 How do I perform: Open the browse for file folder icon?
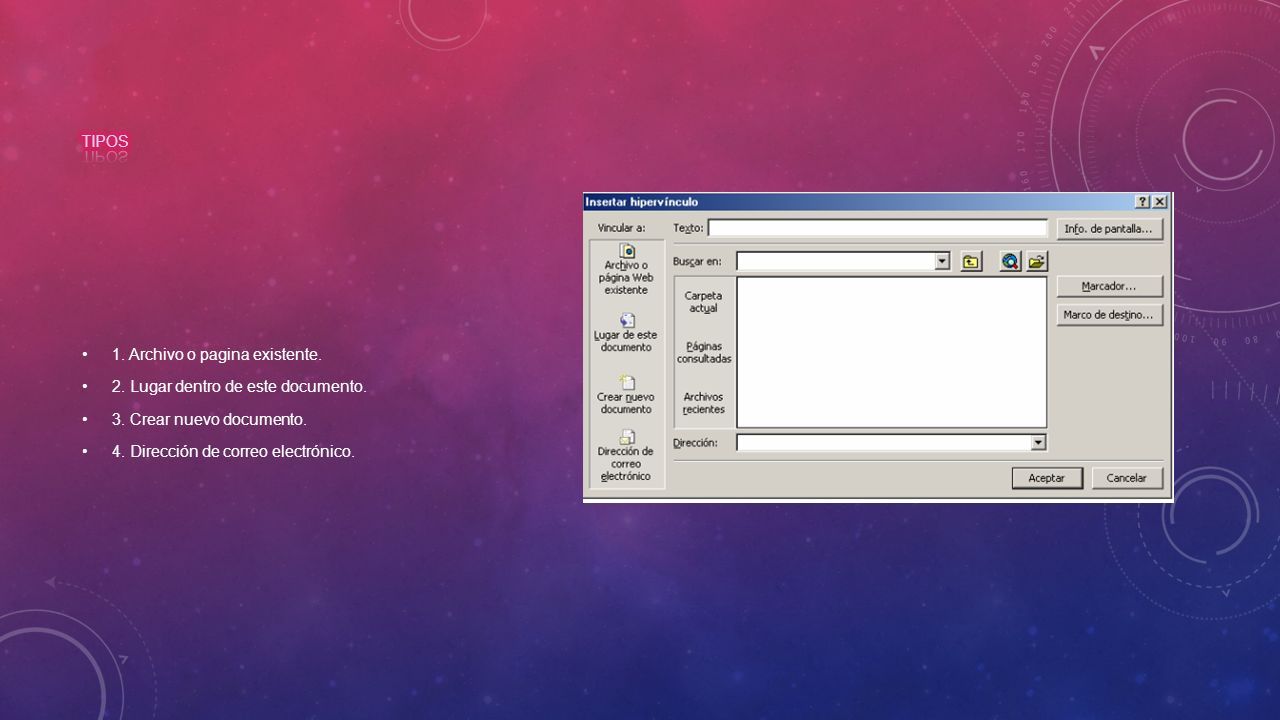coord(1036,261)
